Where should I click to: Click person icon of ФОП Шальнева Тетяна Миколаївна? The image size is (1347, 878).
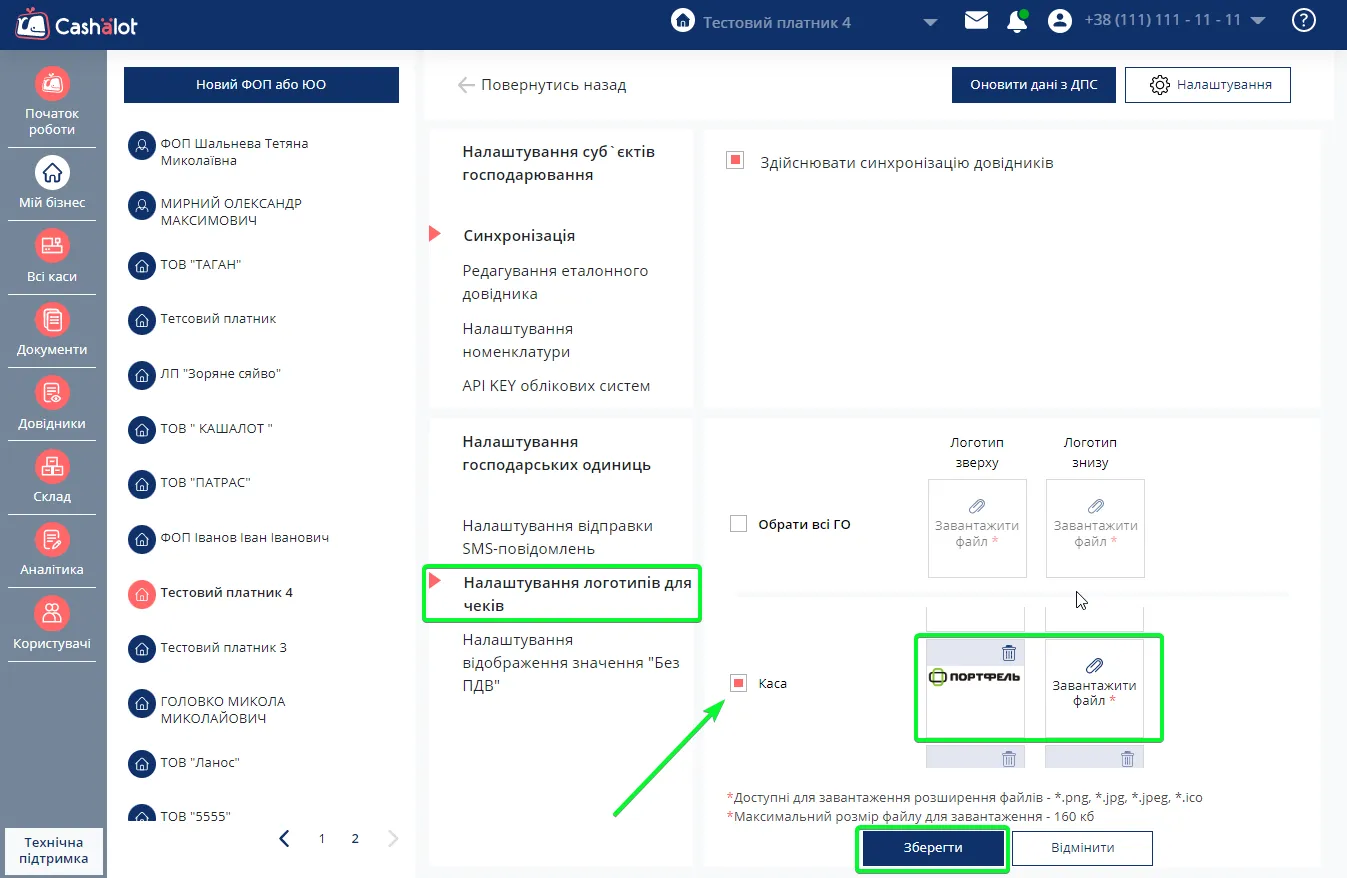(x=141, y=148)
